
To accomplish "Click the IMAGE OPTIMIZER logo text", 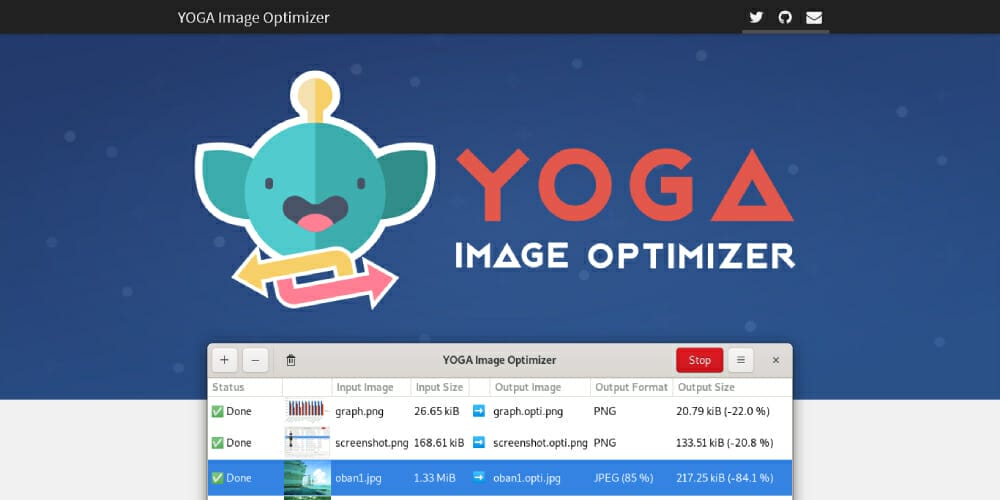I will tap(625, 255).
